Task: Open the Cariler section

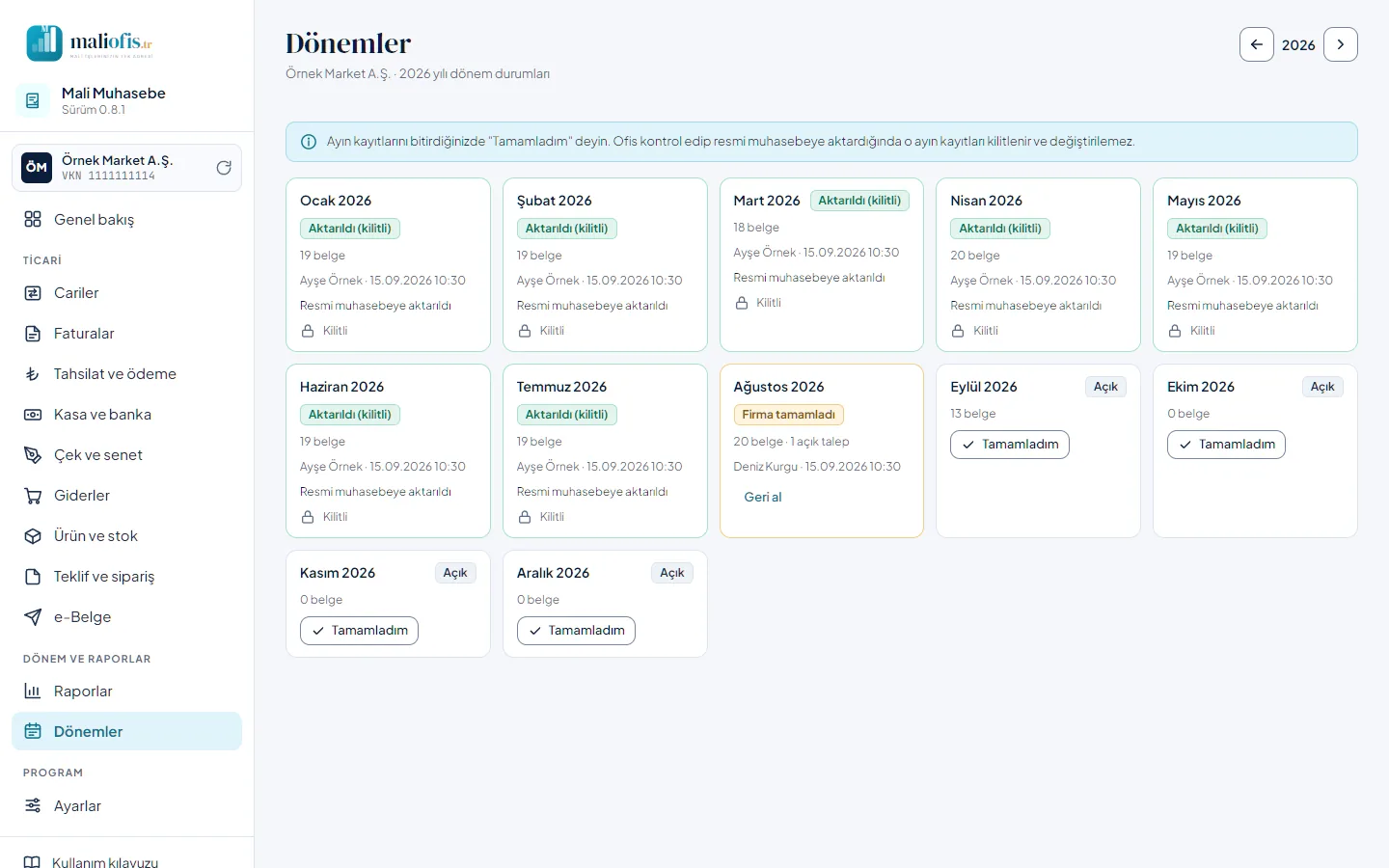Action: (x=126, y=293)
